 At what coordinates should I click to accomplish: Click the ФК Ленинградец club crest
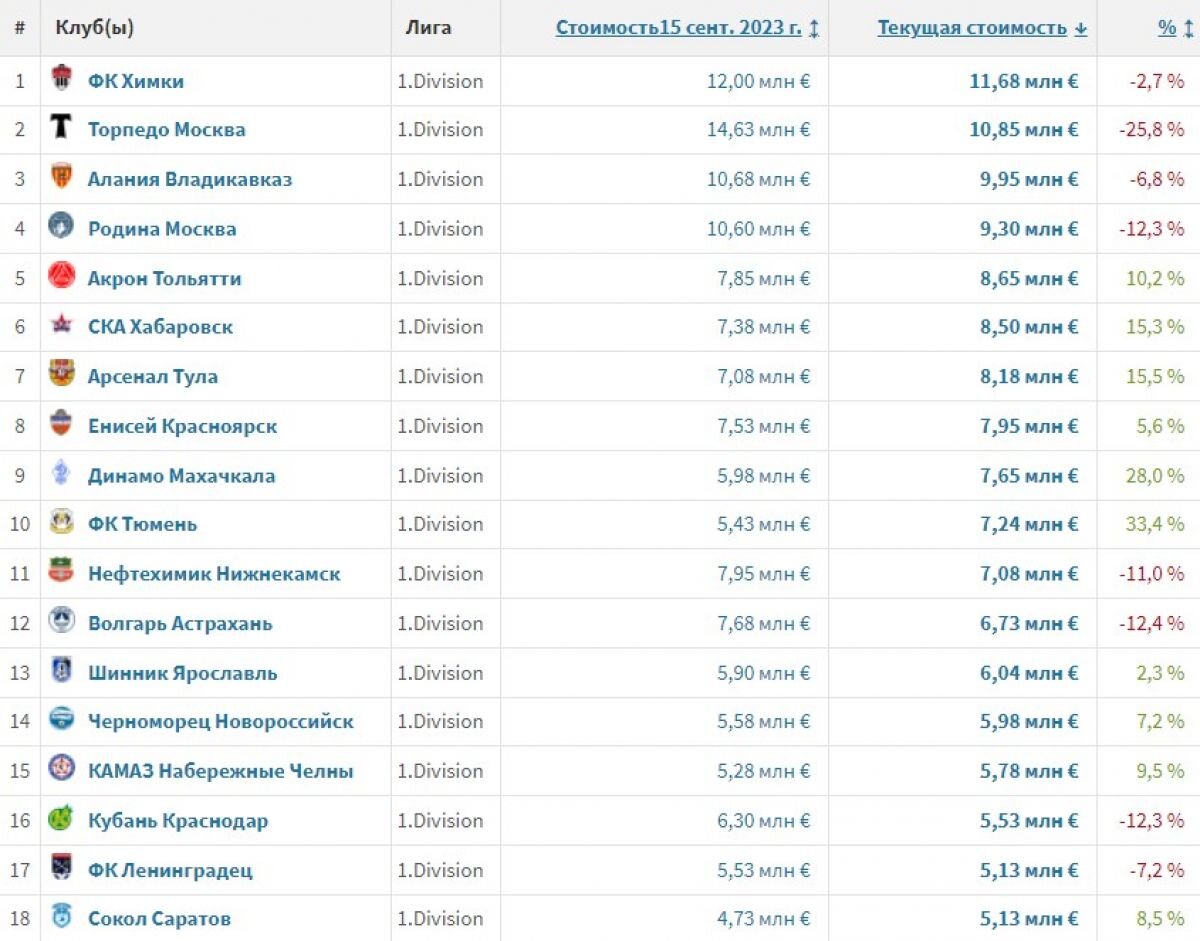pyautogui.click(x=61, y=867)
